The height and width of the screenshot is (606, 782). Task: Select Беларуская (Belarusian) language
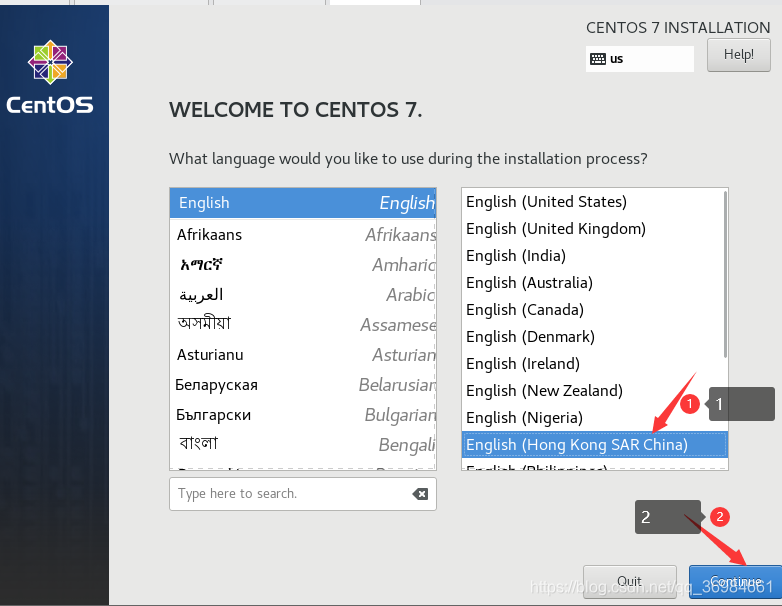(303, 385)
